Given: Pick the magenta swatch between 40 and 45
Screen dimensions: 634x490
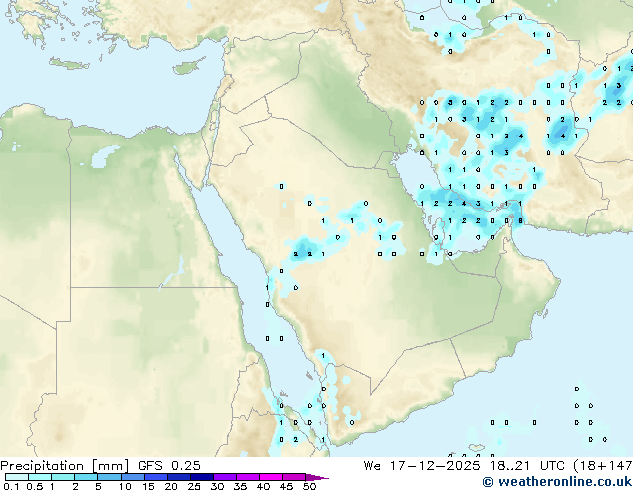Looking at the screenshot, I should click(x=271, y=477).
